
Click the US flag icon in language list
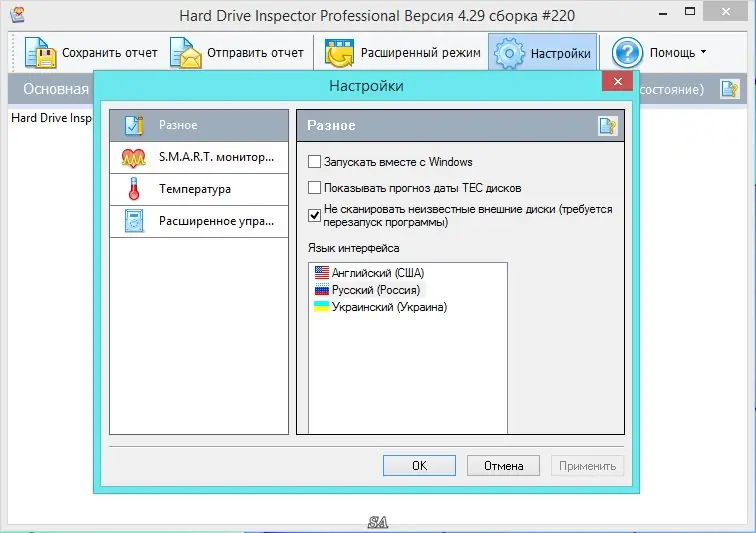tap(322, 273)
